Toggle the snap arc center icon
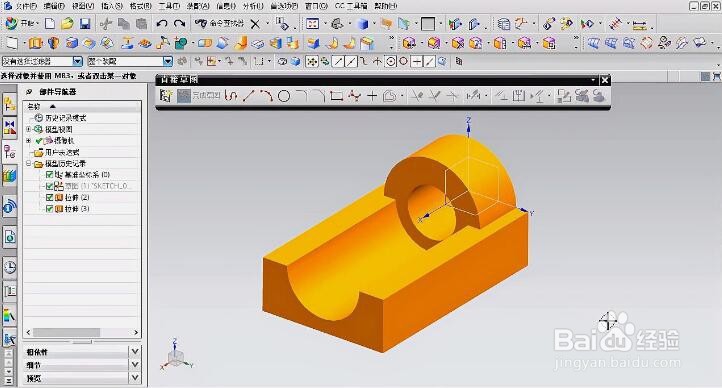The height and width of the screenshot is (388, 722). pyautogui.click(x=390, y=61)
